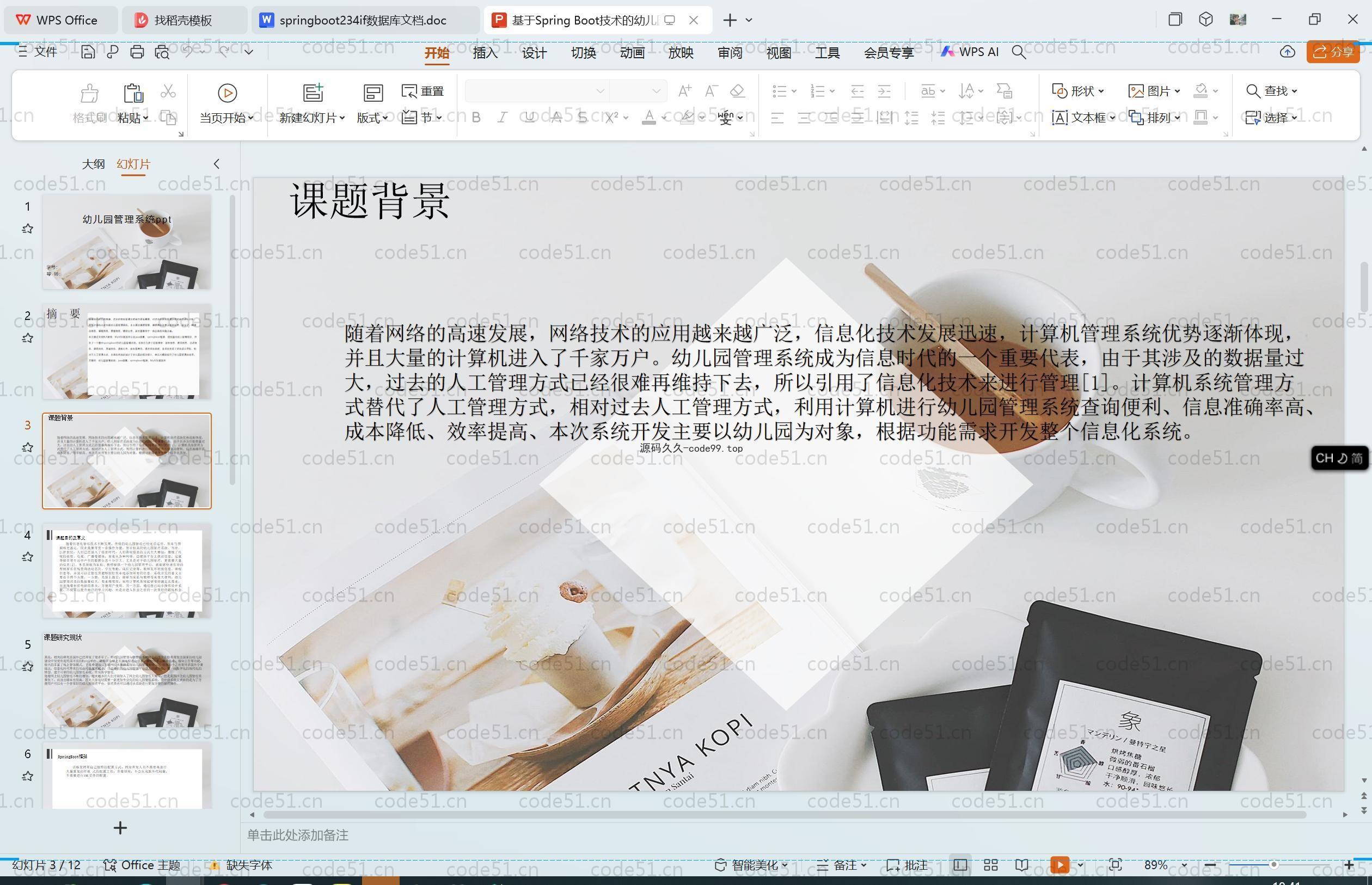Open Print Preview icon
Viewport: 1372px width, 885px height.
tap(162, 52)
